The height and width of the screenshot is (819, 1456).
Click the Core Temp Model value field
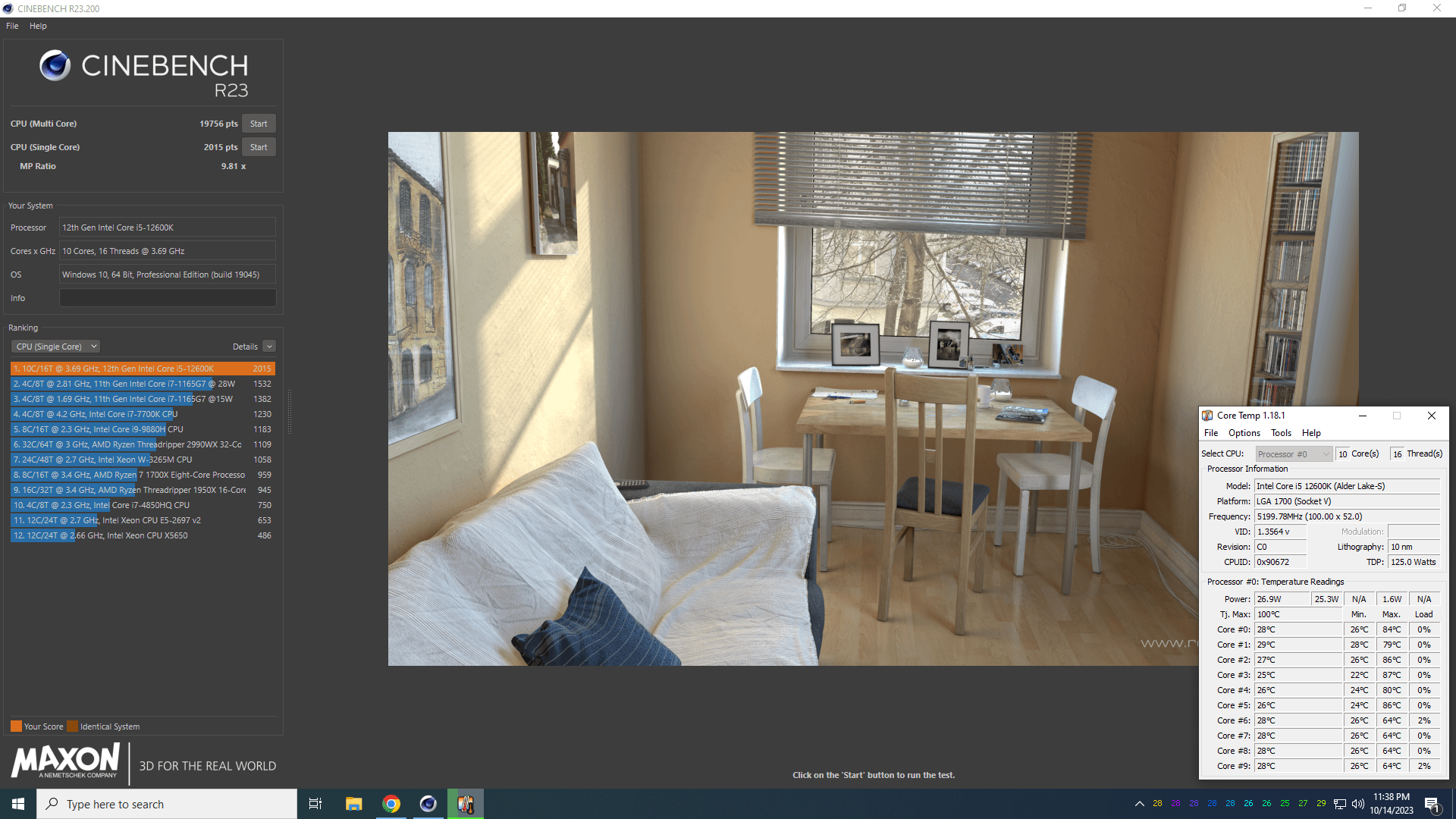pos(1347,486)
